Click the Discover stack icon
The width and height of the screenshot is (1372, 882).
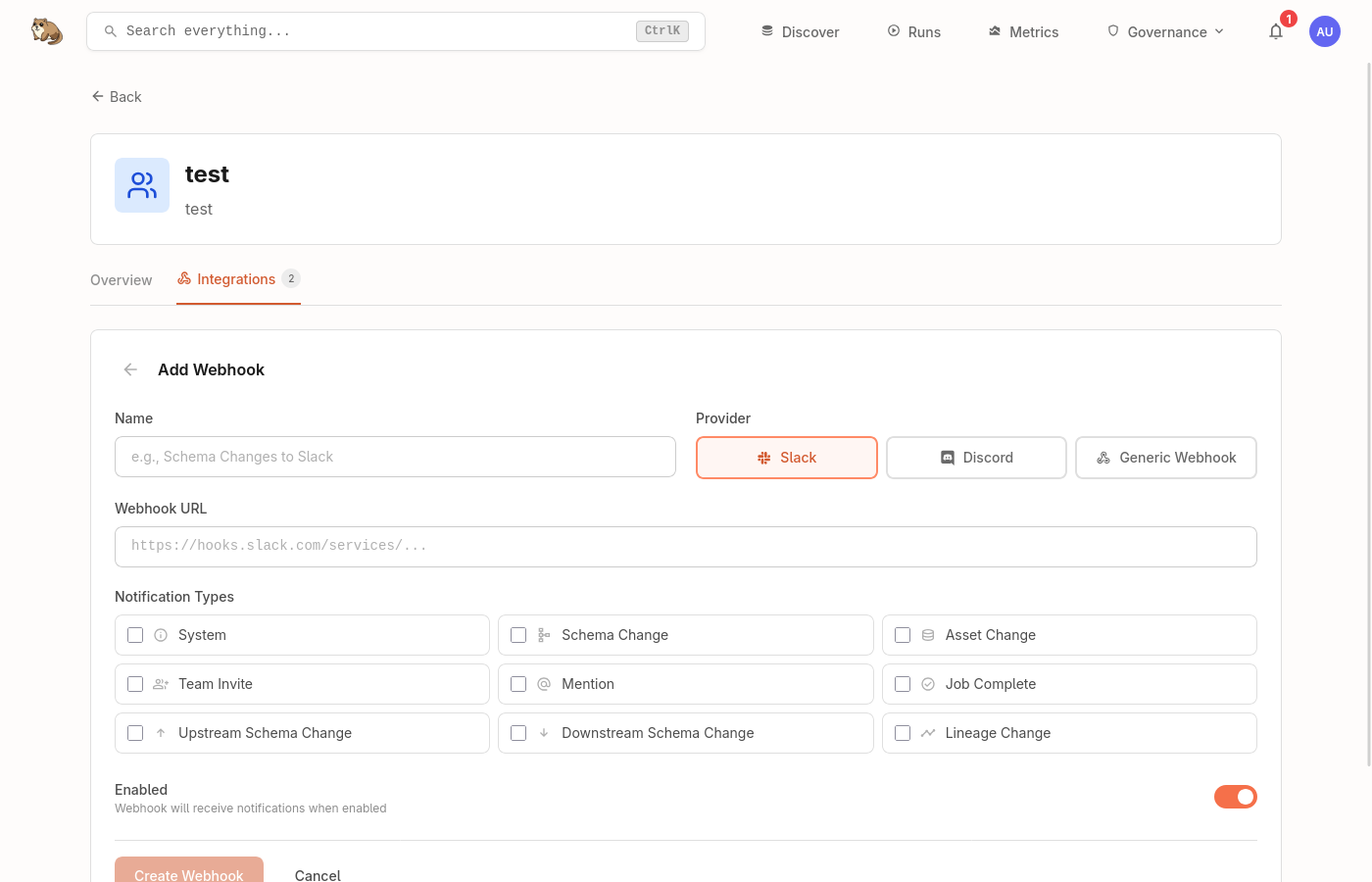click(766, 30)
